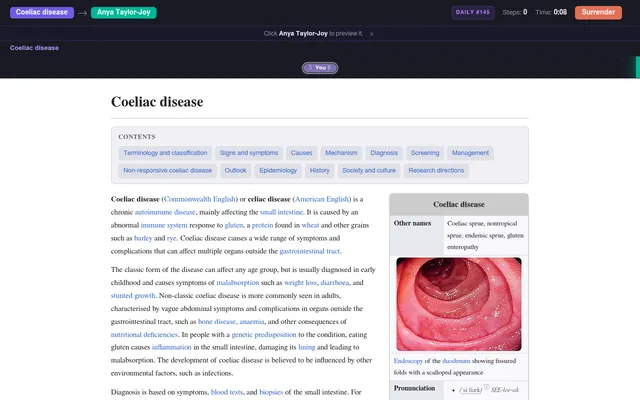Open the Endoscopy link in image caption
This screenshot has height=400, width=640.
click(x=408, y=361)
